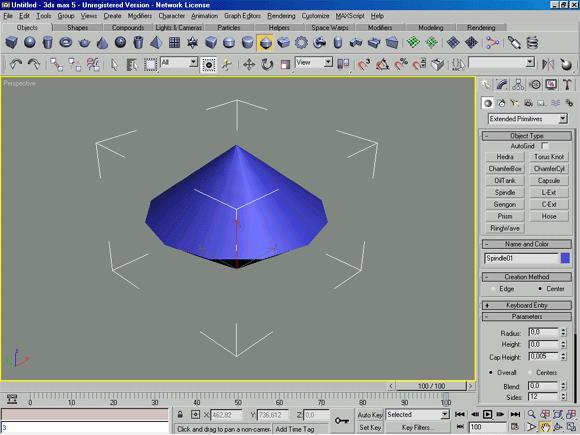580x435 pixels.
Task: Activate the Select and Rotate tool
Action: coord(267,65)
